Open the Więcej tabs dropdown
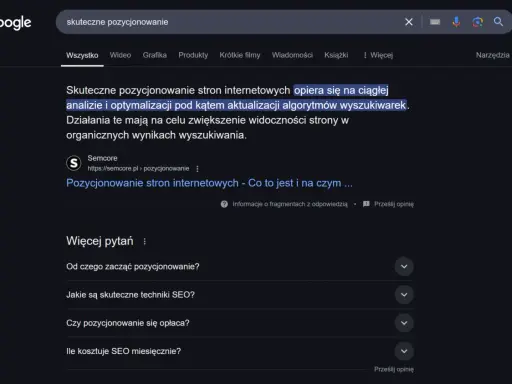Viewport: 512px width, 384px height. 378,55
